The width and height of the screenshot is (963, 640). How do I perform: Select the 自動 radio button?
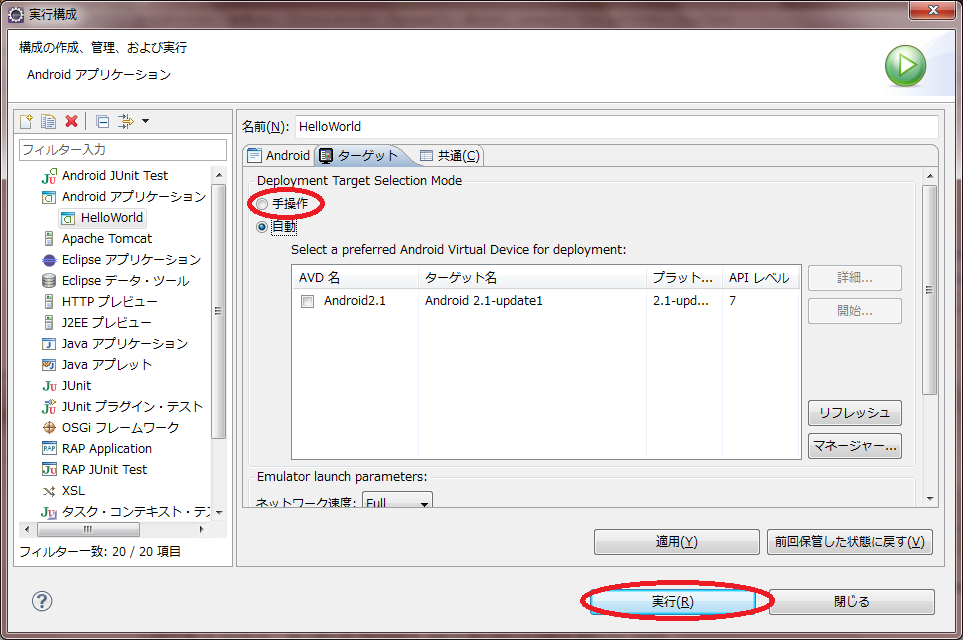click(x=262, y=227)
